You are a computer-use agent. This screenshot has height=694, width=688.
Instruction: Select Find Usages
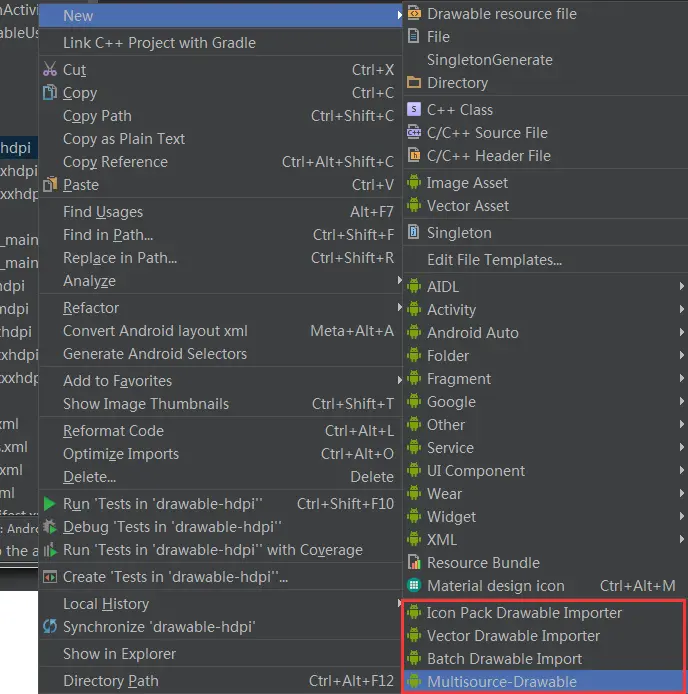[x=220, y=212]
